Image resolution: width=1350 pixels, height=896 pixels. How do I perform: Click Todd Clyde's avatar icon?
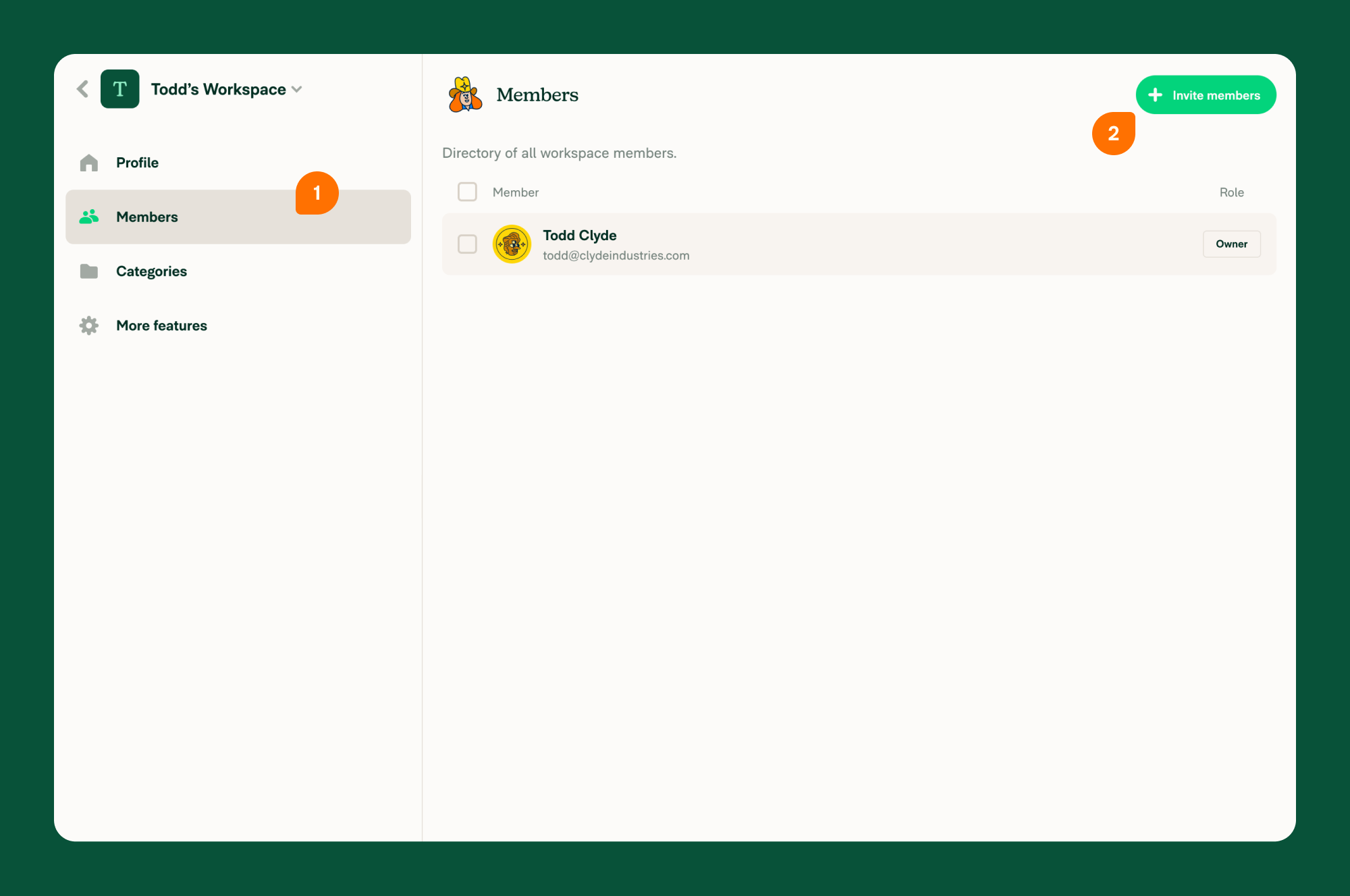click(512, 243)
